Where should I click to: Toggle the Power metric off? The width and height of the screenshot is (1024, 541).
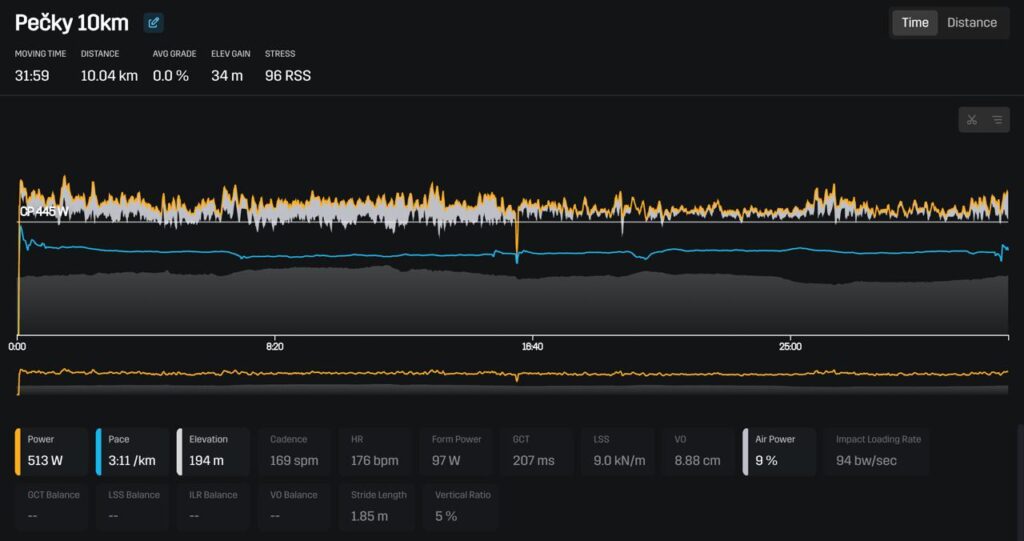pyautogui.click(x=51, y=451)
